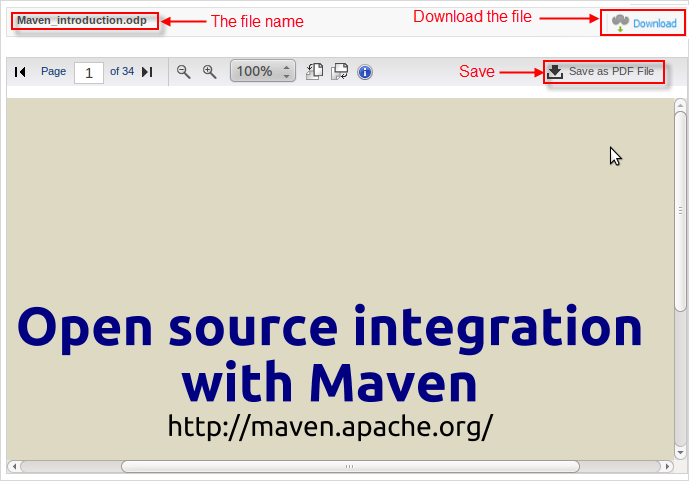Open the blue document information icon
This screenshot has width=689, height=481.
[365, 72]
